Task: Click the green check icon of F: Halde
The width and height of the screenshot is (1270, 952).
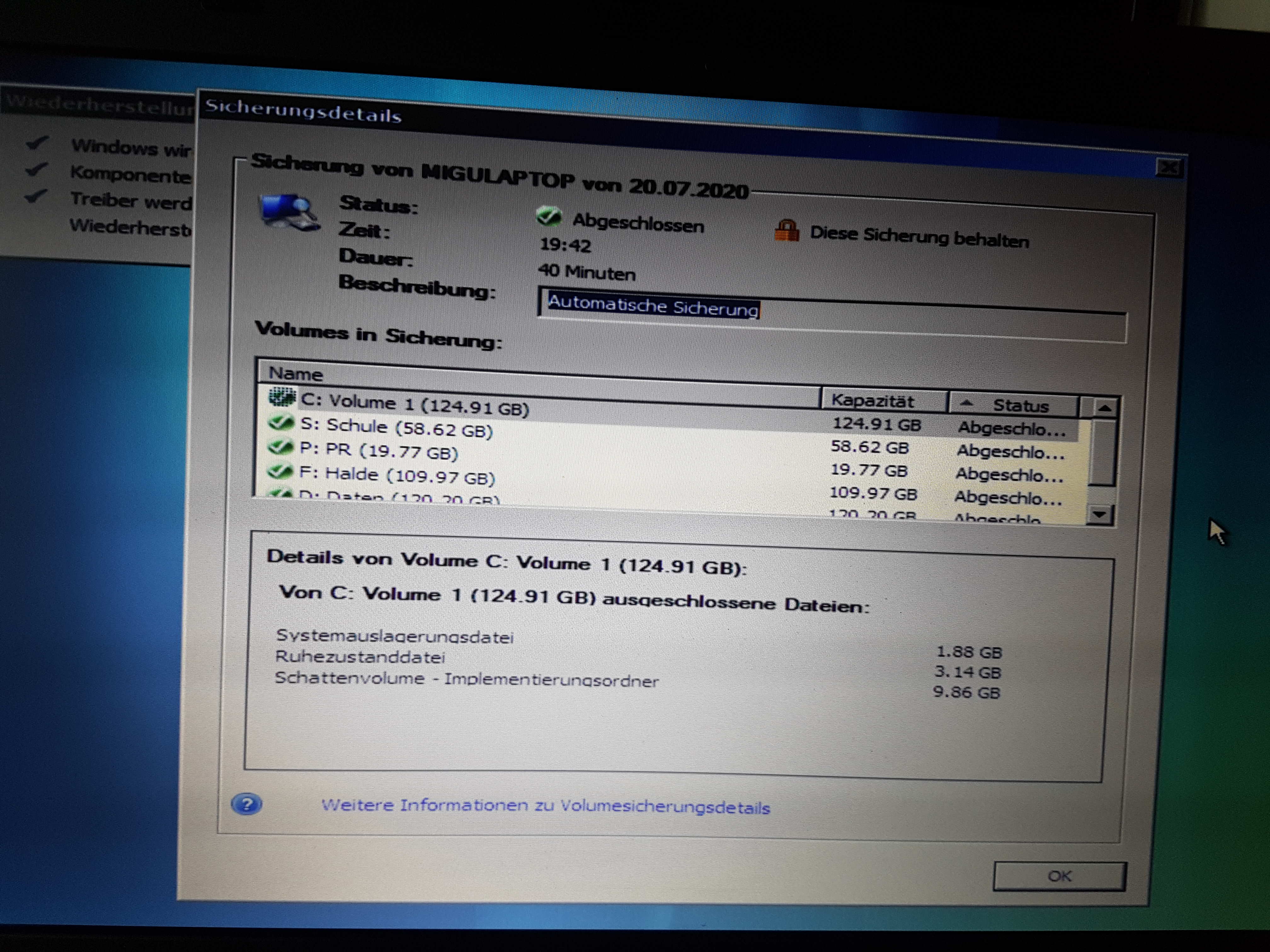Action: (x=280, y=472)
